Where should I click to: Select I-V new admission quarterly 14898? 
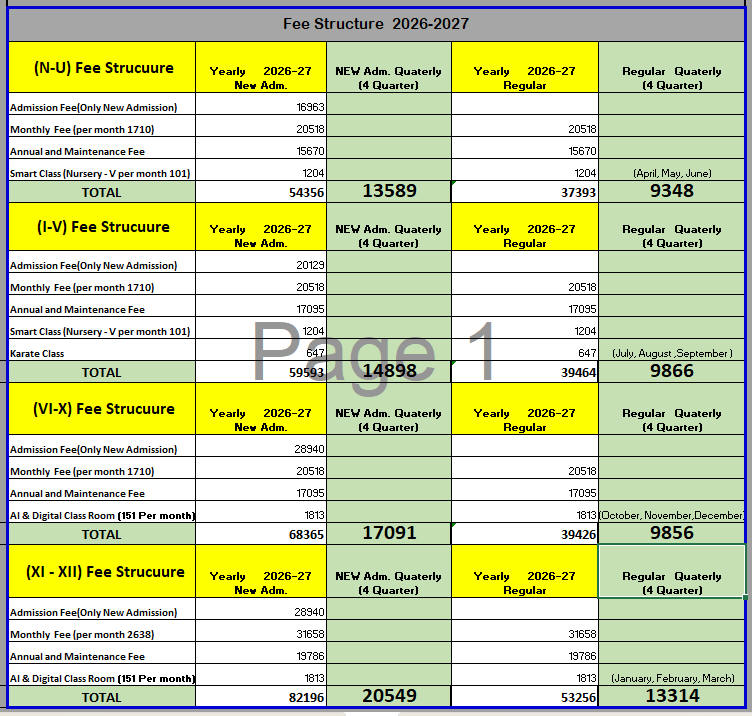(x=389, y=371)
